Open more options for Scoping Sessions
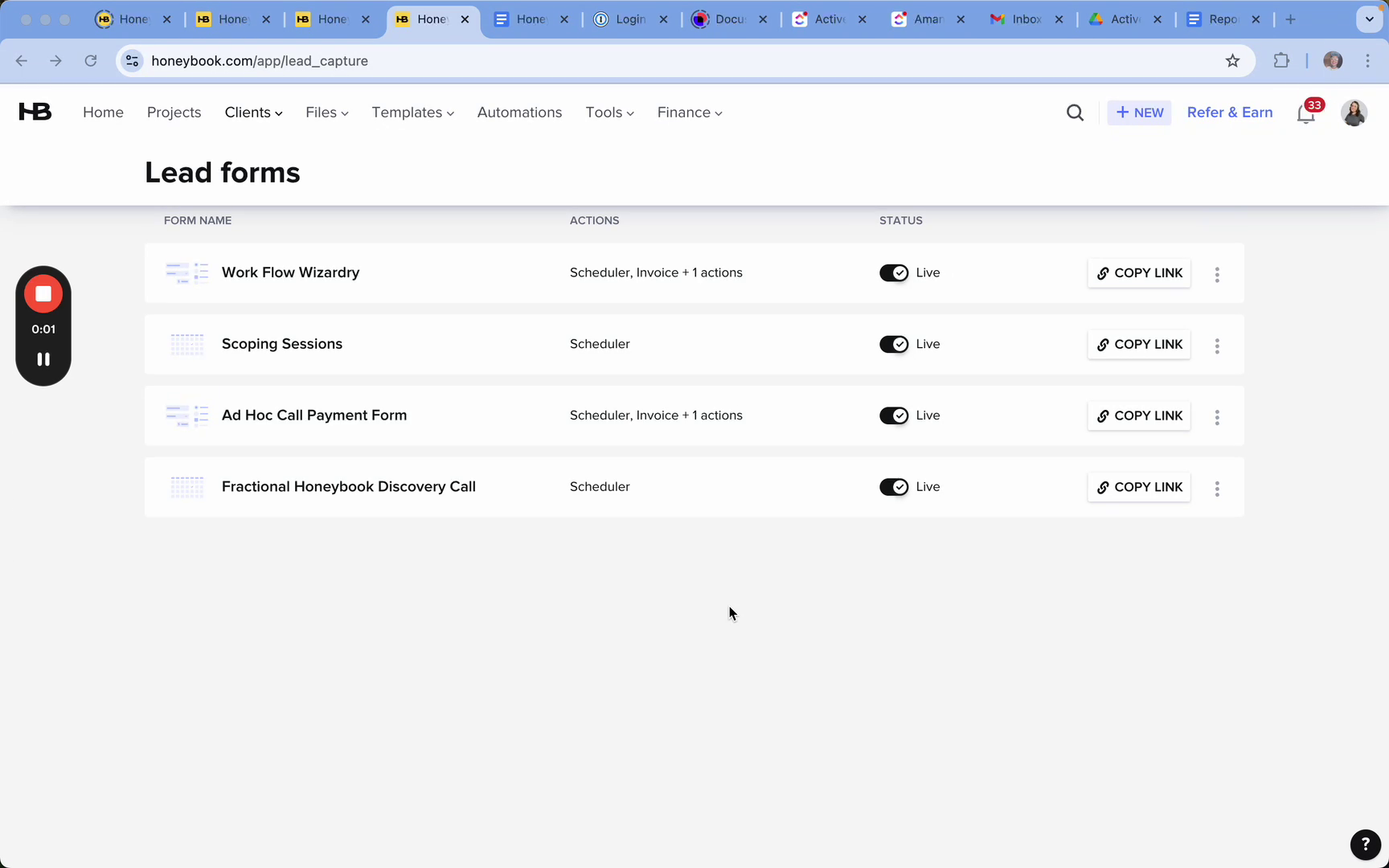The width and height of the screenshot is (1389, 868). (x=1217, y=346)
